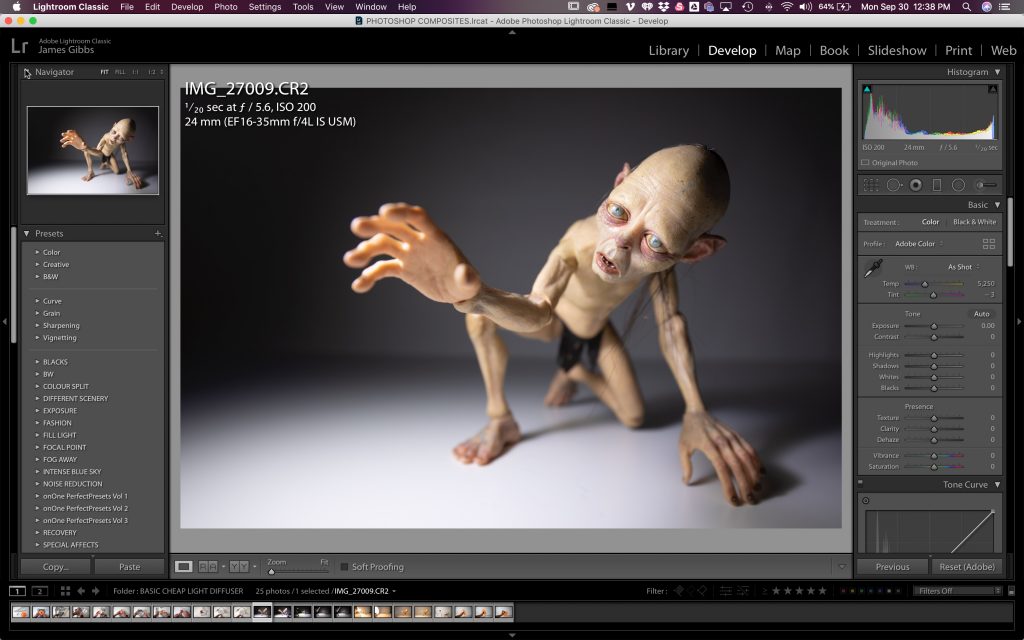Click the Reset (Adobe) button
Image resolution: width=1024 pixels, height=640 pixels.
pos(967,567)
